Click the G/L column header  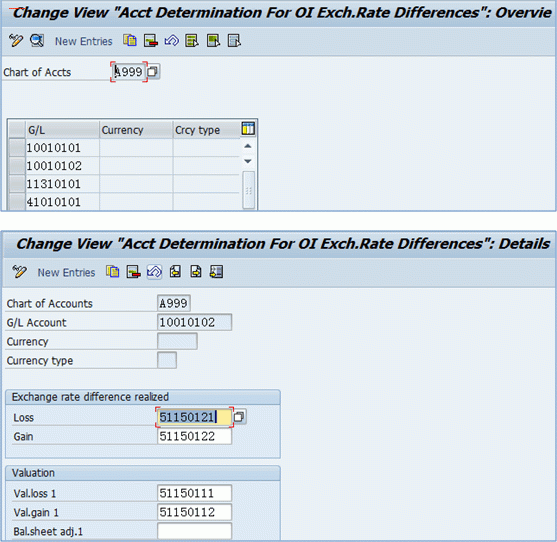[x=62, y=130]
